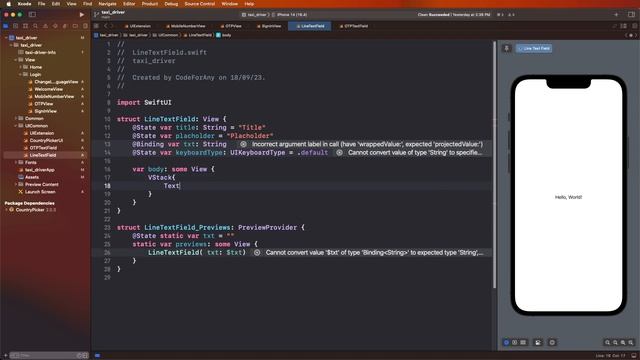Open the Product menu
This screenshot has width=640, height=360.
pyautogui.click(x=150, y=4)
